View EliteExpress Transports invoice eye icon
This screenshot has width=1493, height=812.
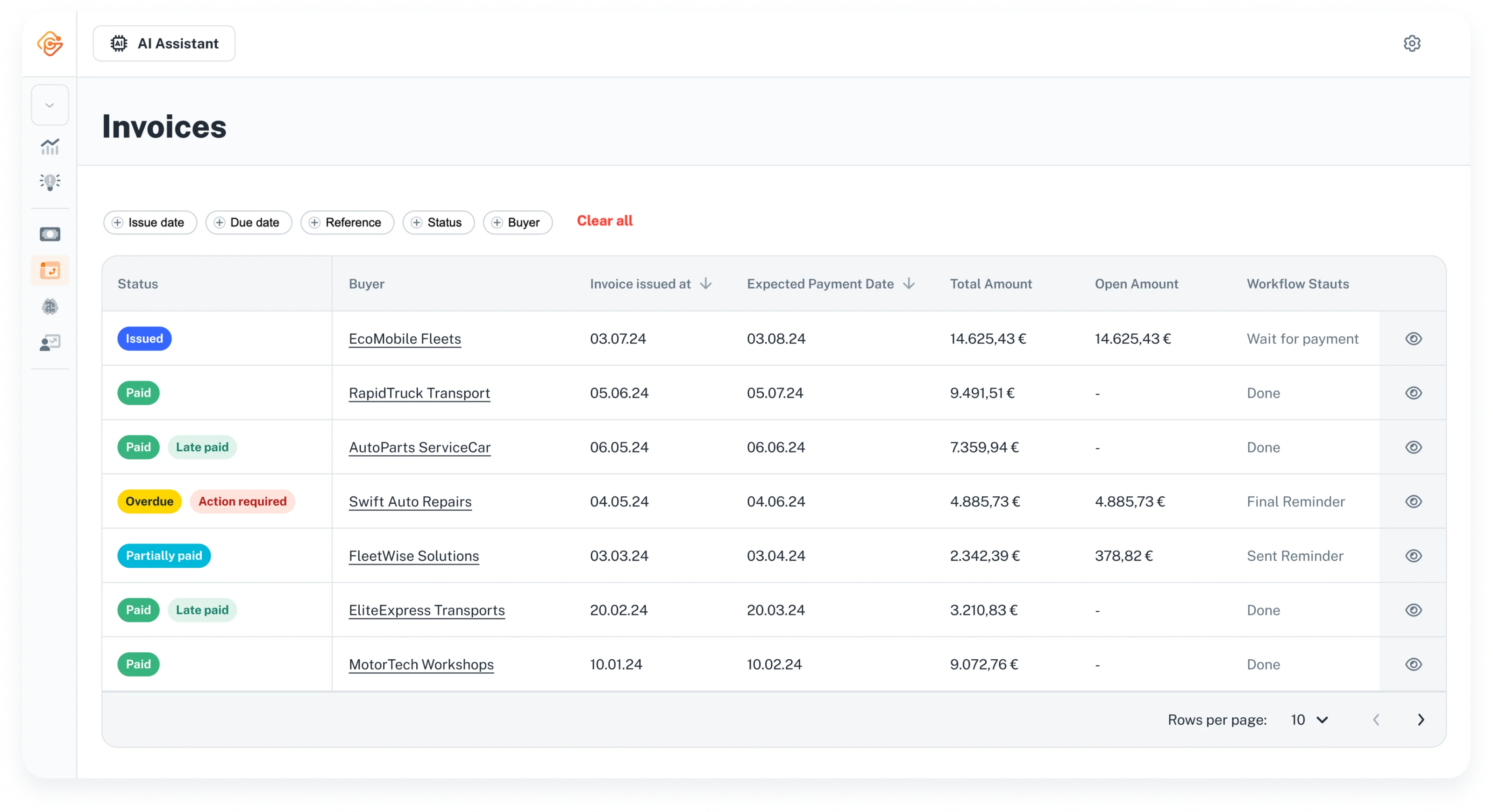click(x=1414, y=610)
